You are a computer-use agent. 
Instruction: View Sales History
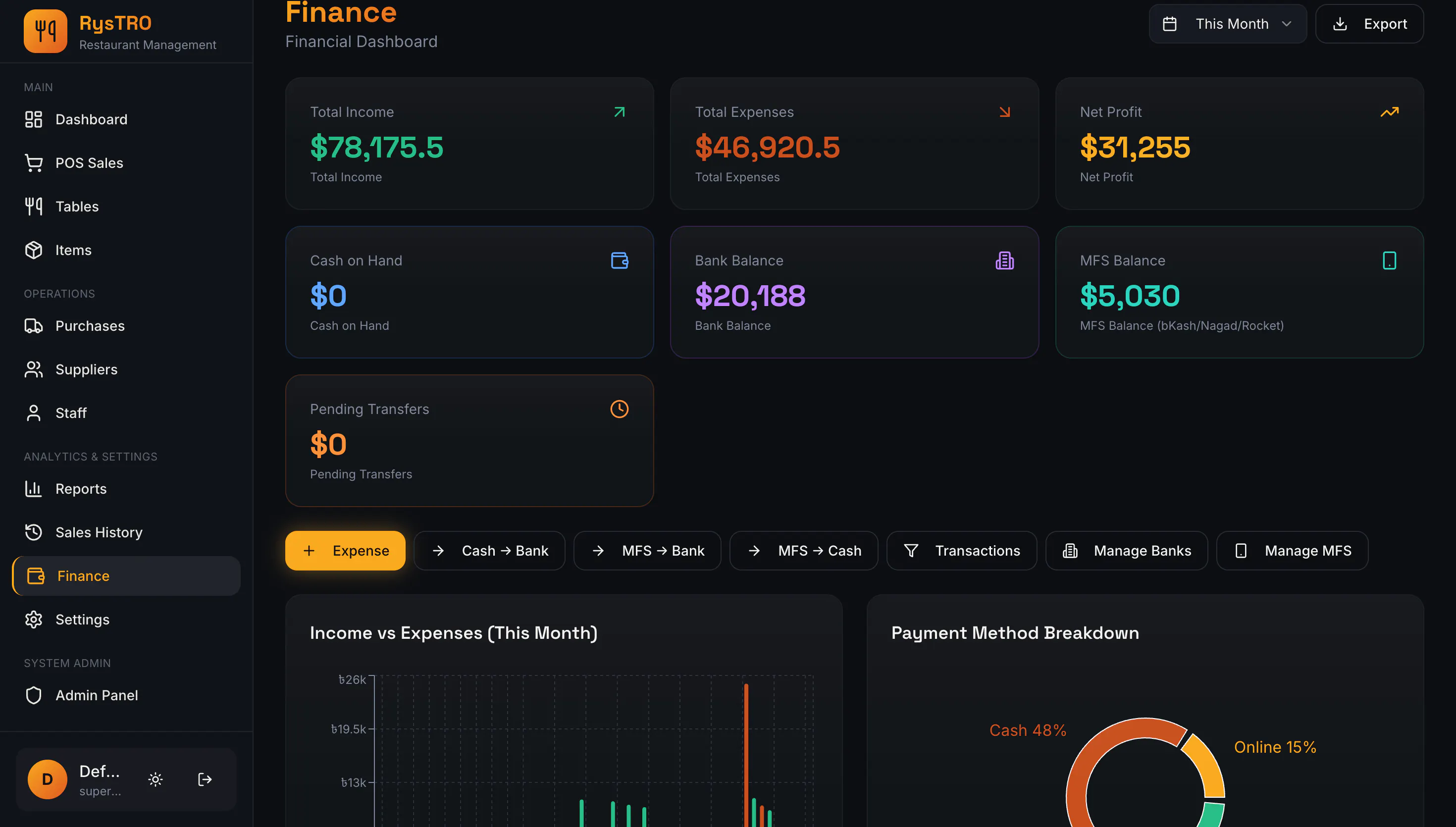(x=126, y=532)
